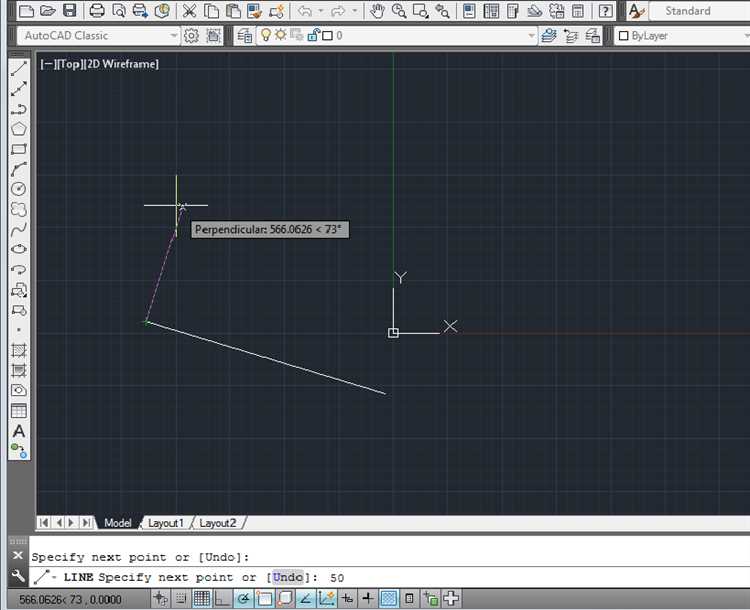Select the Revision Cloud tool
Viewport: 750px width, 610px height.
click(19, 209)
